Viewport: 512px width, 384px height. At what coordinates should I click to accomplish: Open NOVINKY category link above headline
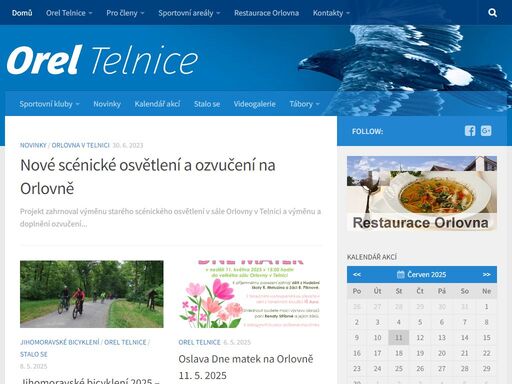point(33,145)
